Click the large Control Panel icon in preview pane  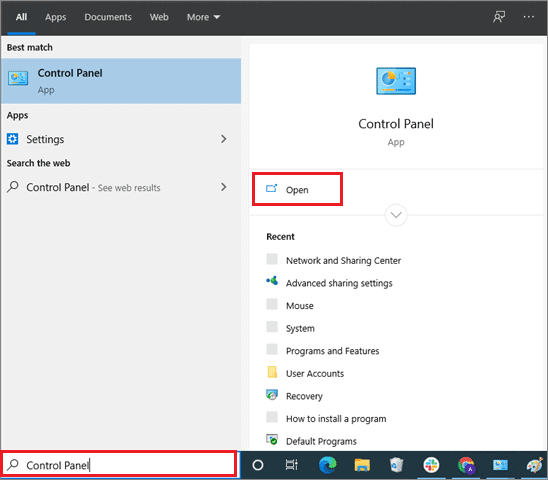coord(396,81)
